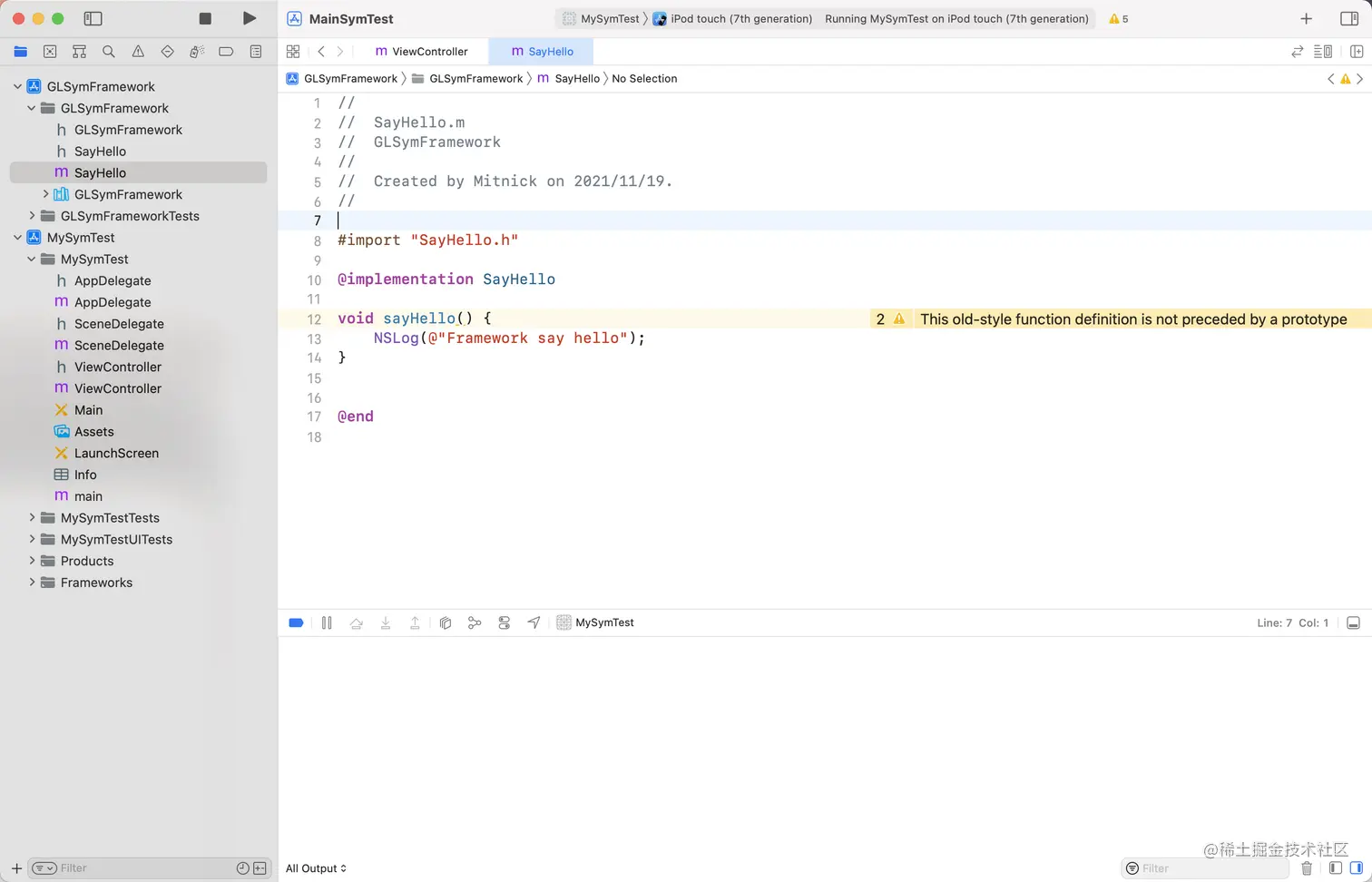Click GLSymFramework project in the jump bar

point(342,79)
